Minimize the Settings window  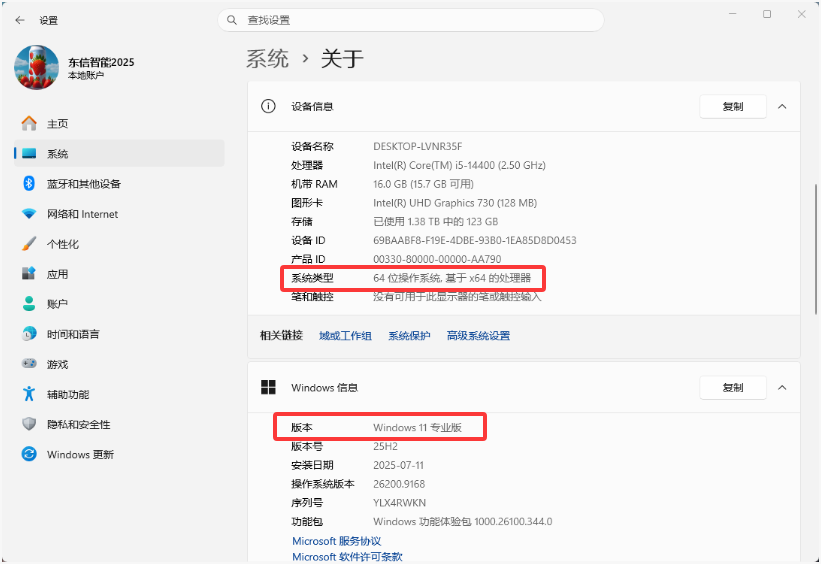tap(733, 14)
